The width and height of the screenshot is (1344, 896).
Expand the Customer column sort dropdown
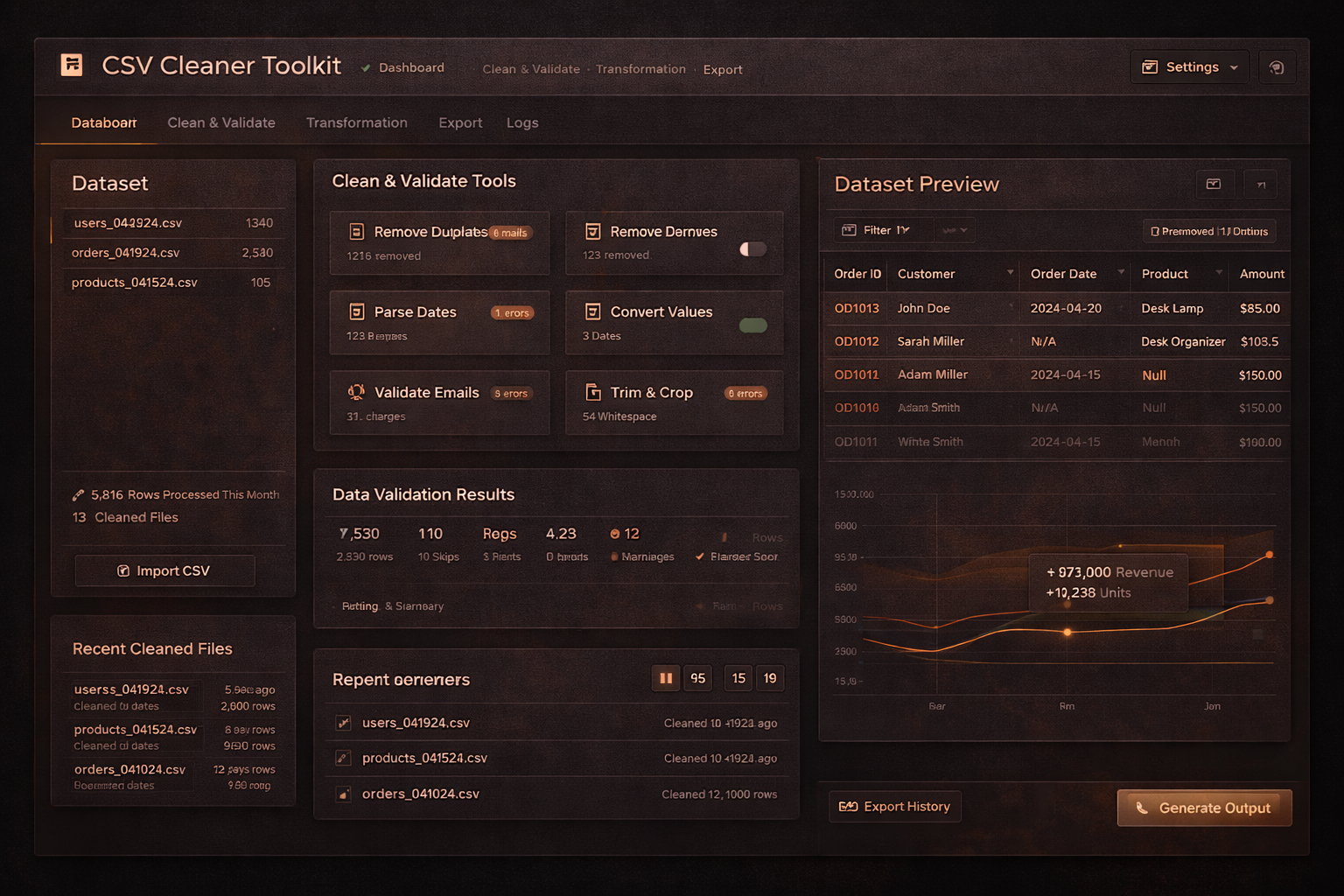click(1011, 274)
